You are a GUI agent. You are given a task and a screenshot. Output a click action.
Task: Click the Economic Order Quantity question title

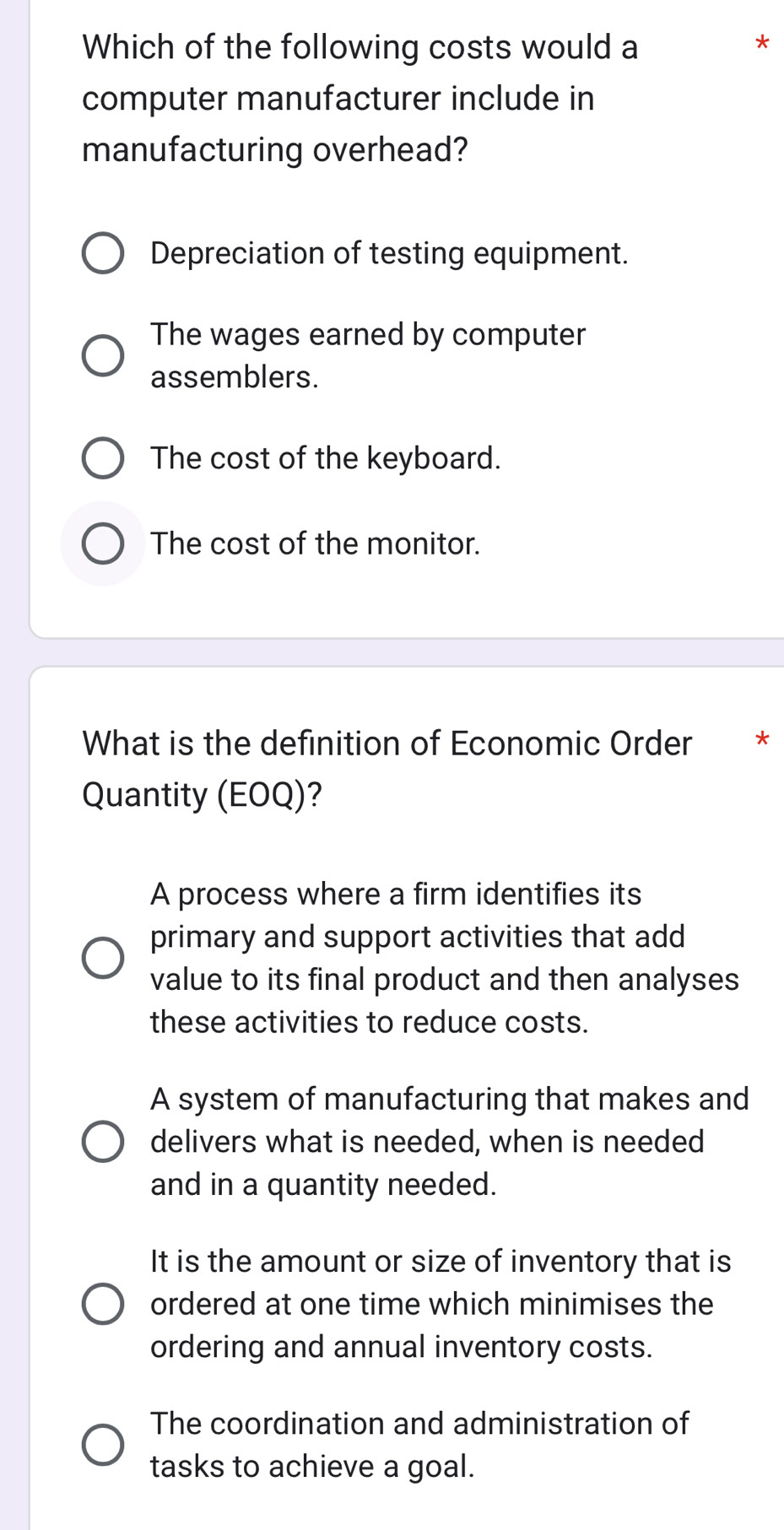click(387, 768)
